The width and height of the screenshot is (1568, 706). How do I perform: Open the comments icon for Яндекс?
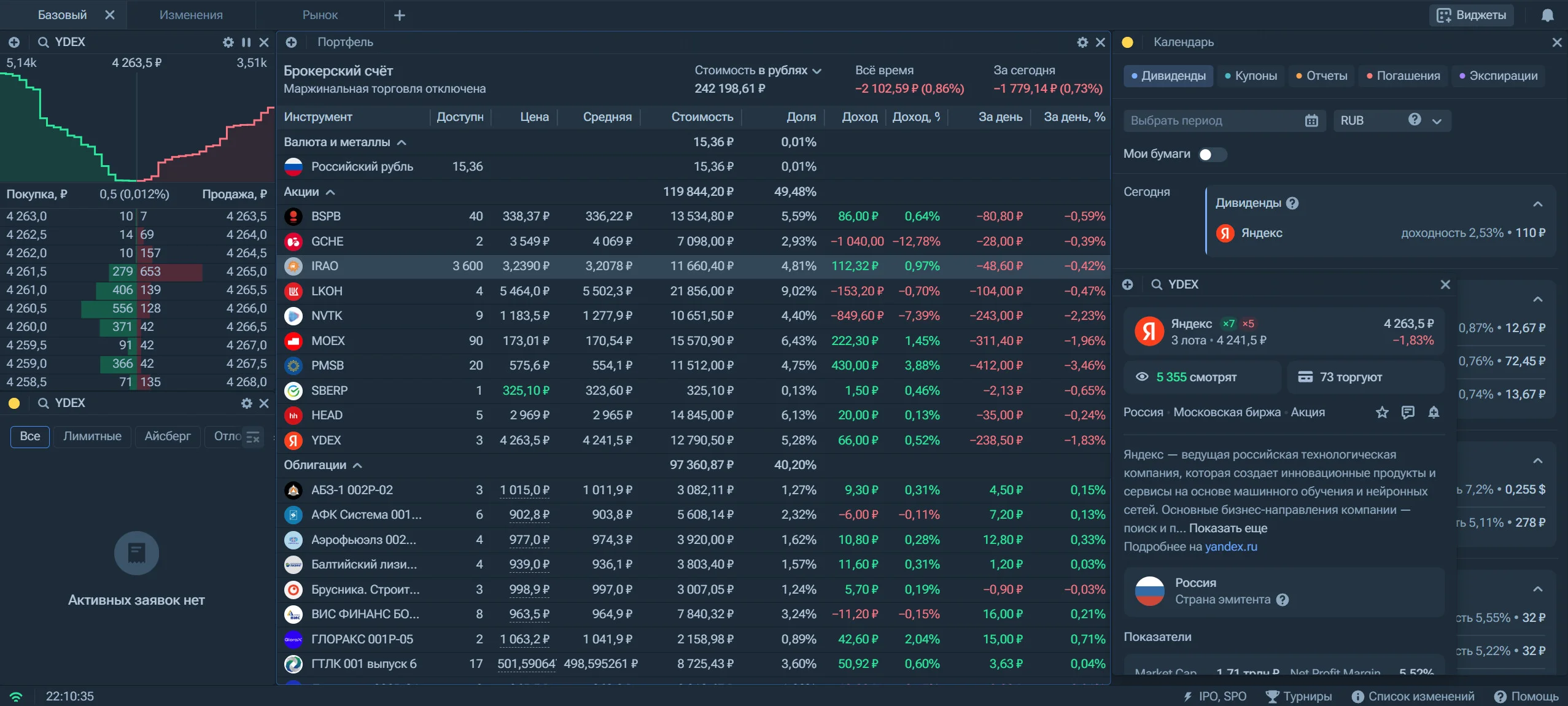click(1408, 413)
